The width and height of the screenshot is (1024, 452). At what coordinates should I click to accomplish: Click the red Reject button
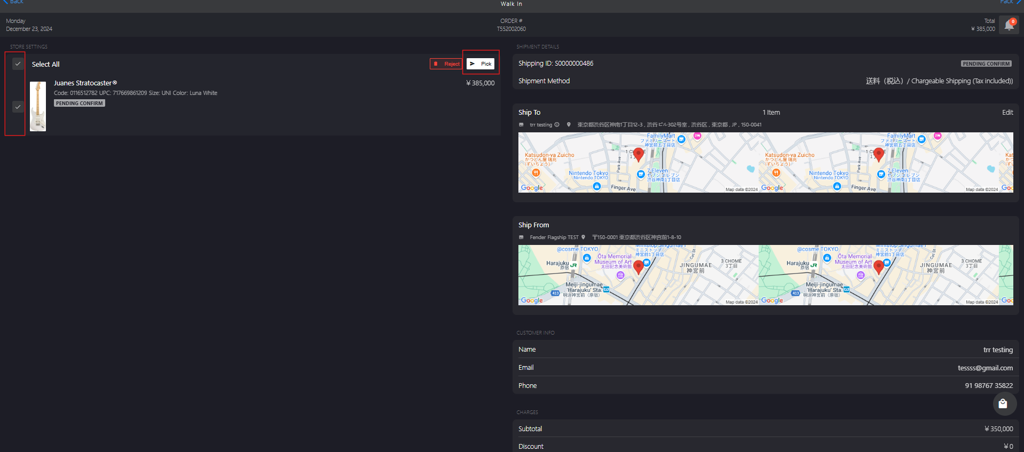click(446, 64)
